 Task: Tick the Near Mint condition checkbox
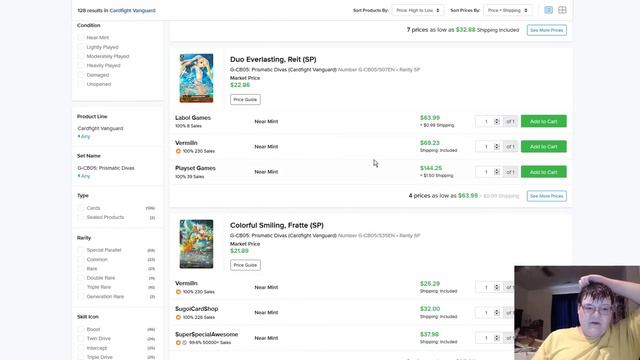(81, 38)
